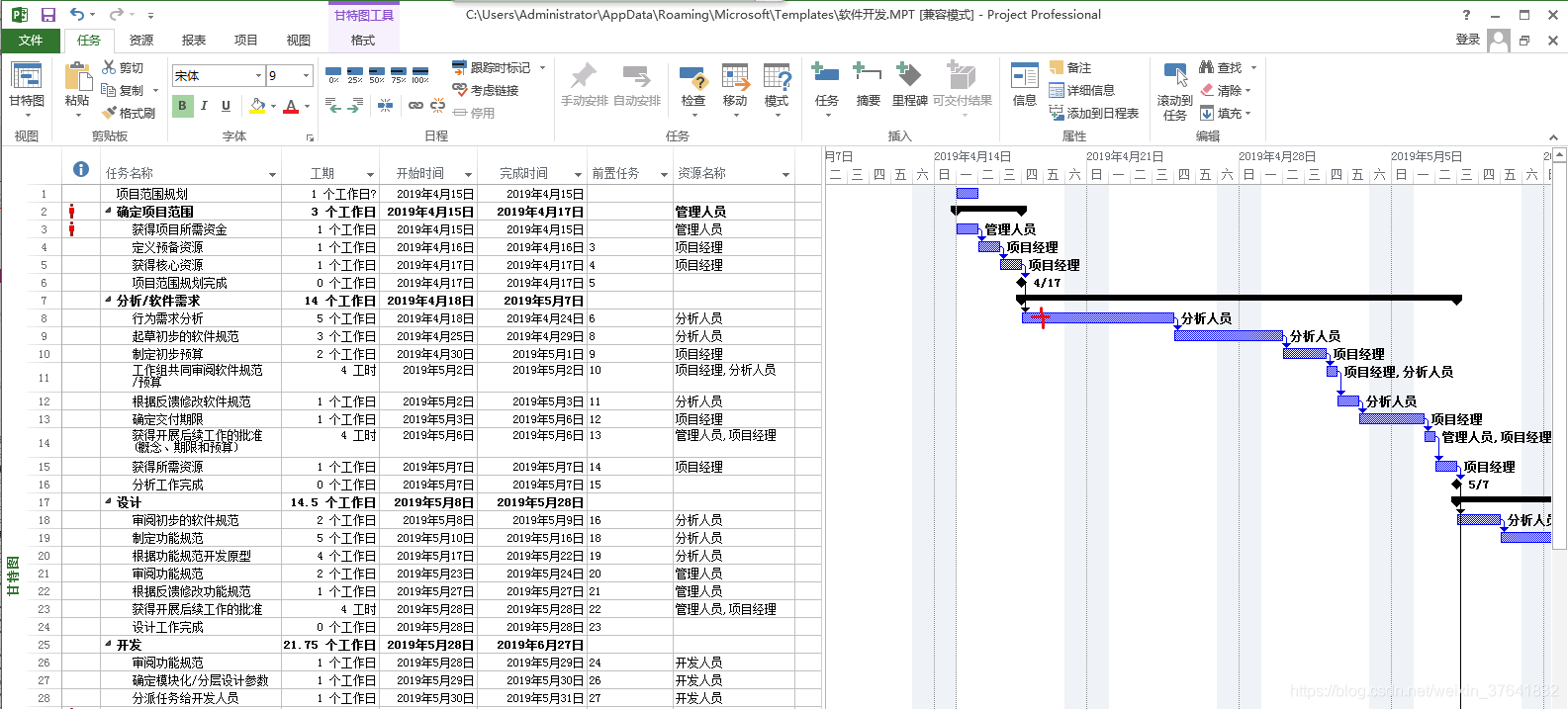Mark task 100% complete
The width and height of the screenshot is (1568, 709).
[x=420, y=75]
